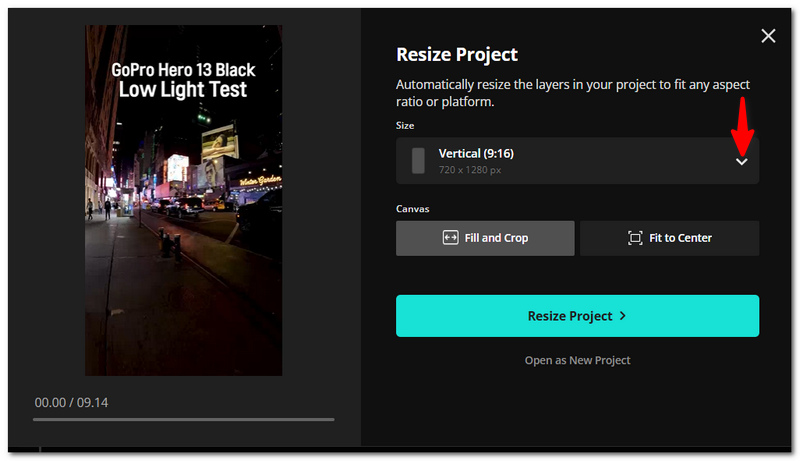
Task: Click the vertical aspect ratio rectangle icon
Action: click(418, 161)
